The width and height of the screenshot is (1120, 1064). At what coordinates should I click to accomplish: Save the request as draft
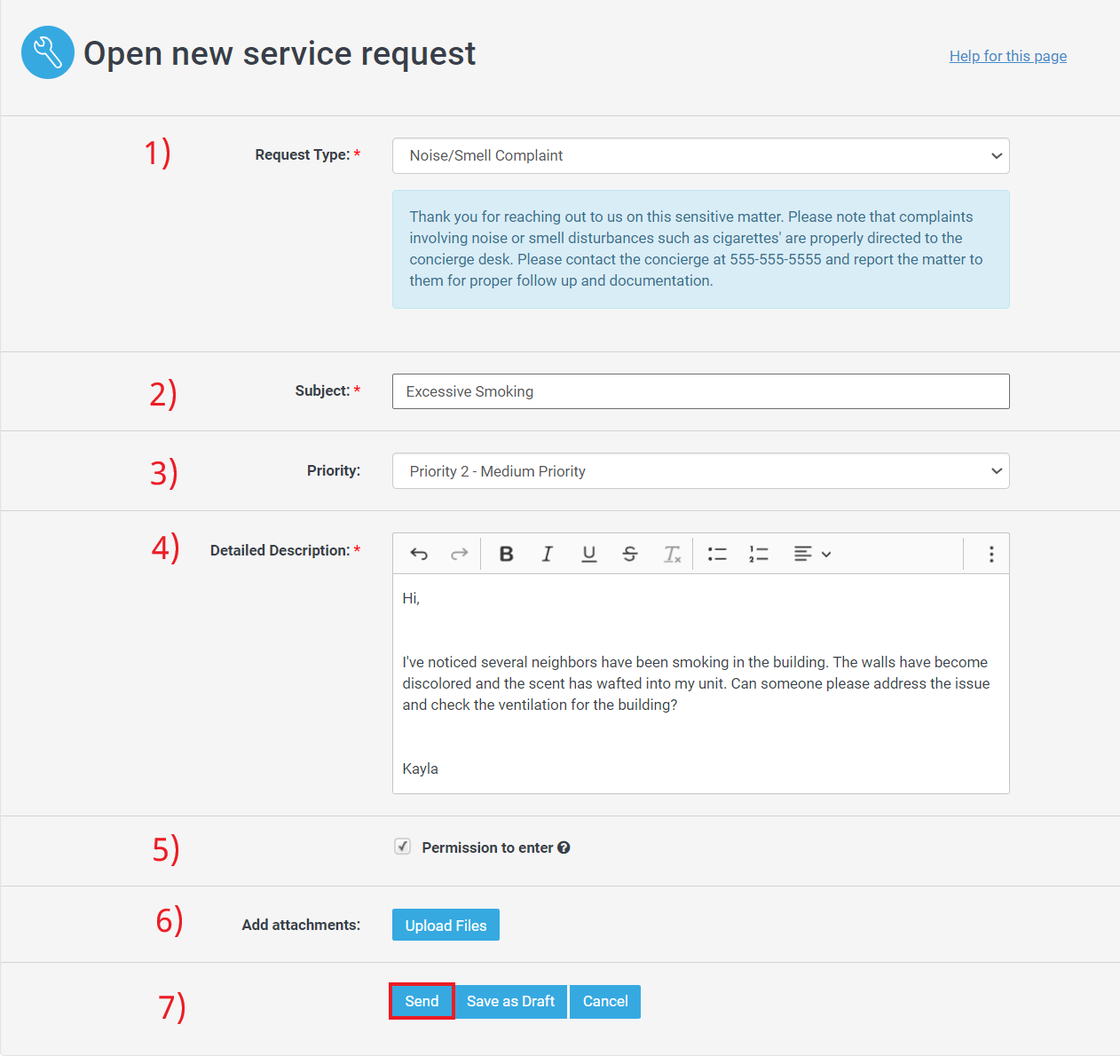510,1001
